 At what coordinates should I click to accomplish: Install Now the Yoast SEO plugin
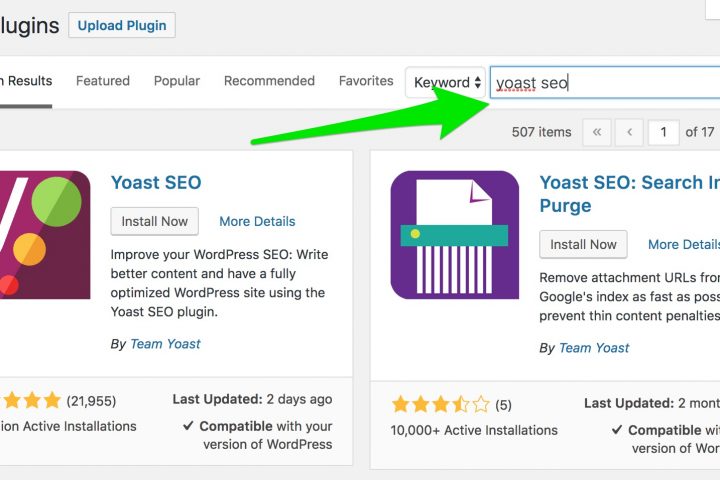pos(155,221)
